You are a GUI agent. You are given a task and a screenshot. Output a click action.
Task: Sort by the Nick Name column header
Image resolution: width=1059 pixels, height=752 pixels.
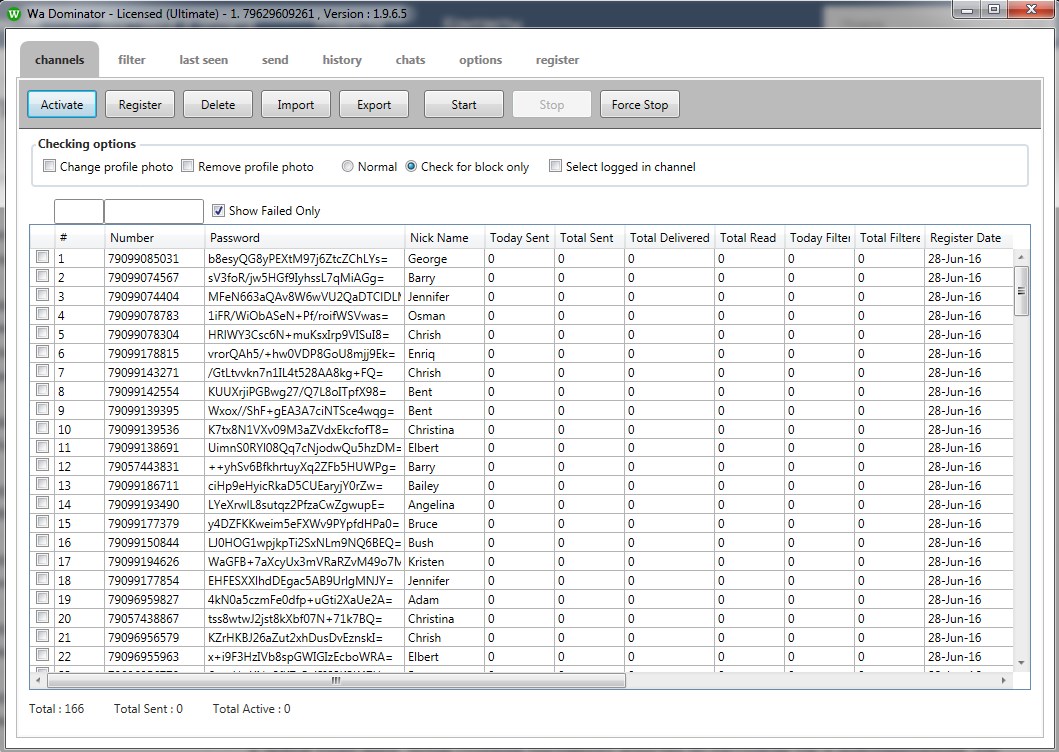click(438, 238)
